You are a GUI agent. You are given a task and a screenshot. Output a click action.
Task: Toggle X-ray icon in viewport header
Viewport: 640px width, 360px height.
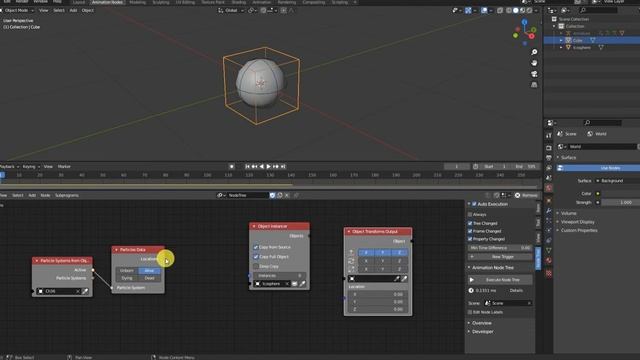(500, 11)
